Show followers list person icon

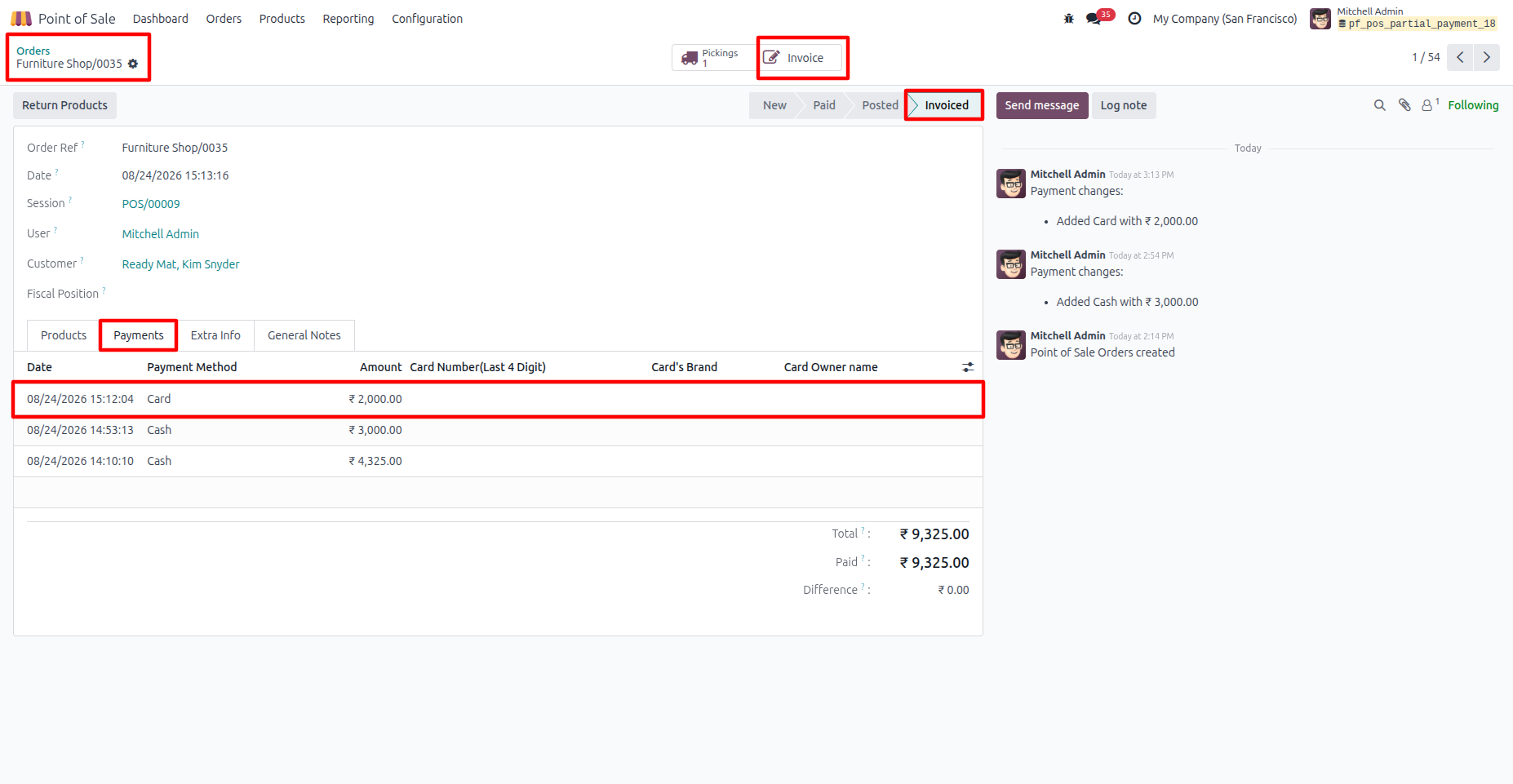(1430, 104)
